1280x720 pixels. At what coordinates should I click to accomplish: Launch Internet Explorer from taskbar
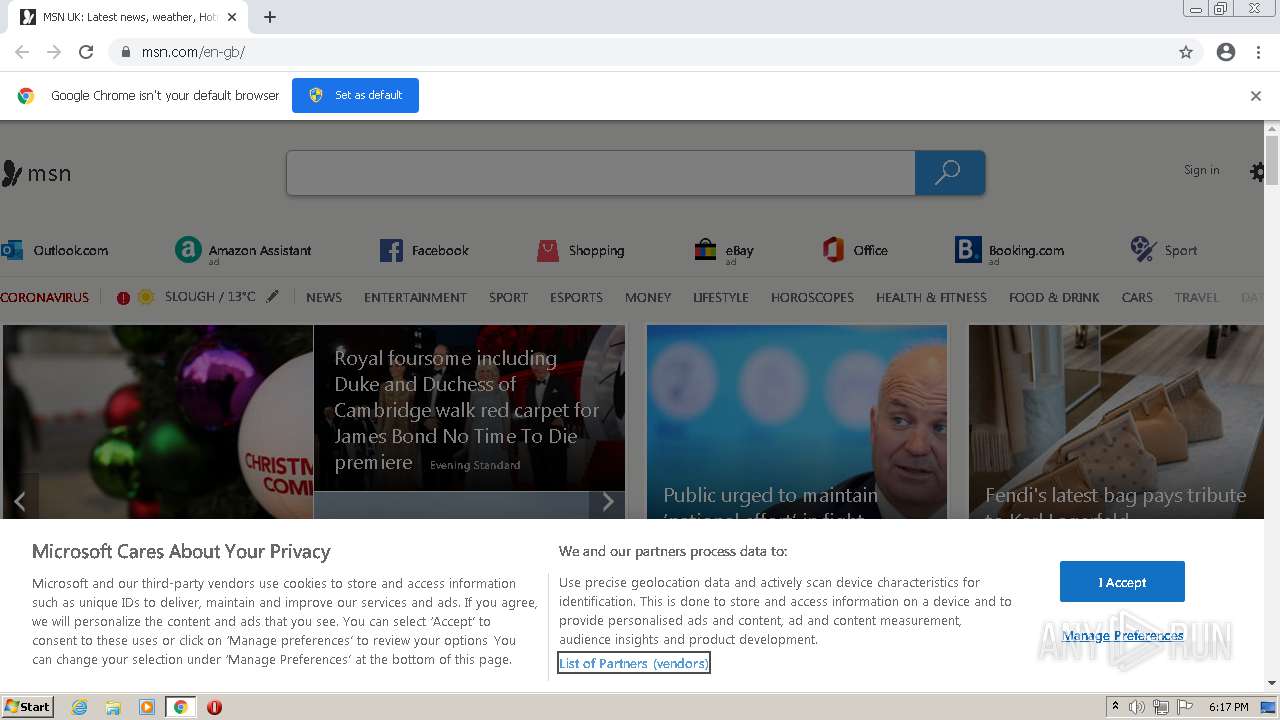(x=80, y=707)
